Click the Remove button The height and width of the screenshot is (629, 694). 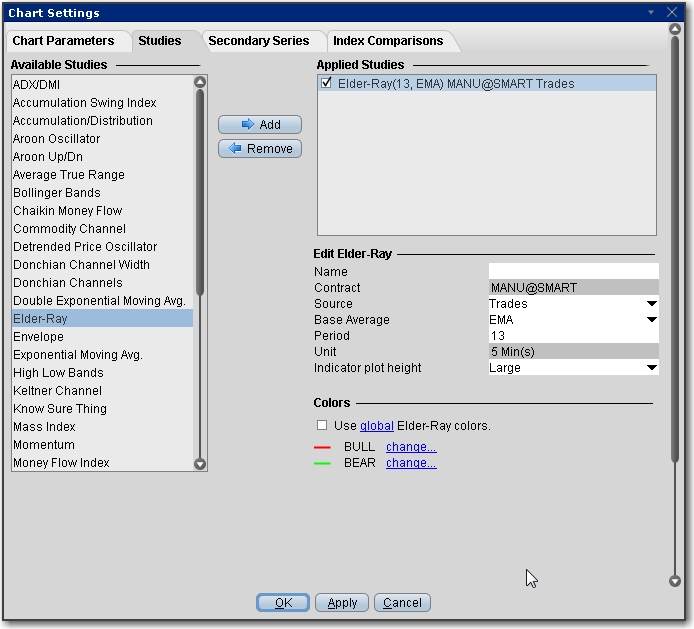tap(260, 149)
